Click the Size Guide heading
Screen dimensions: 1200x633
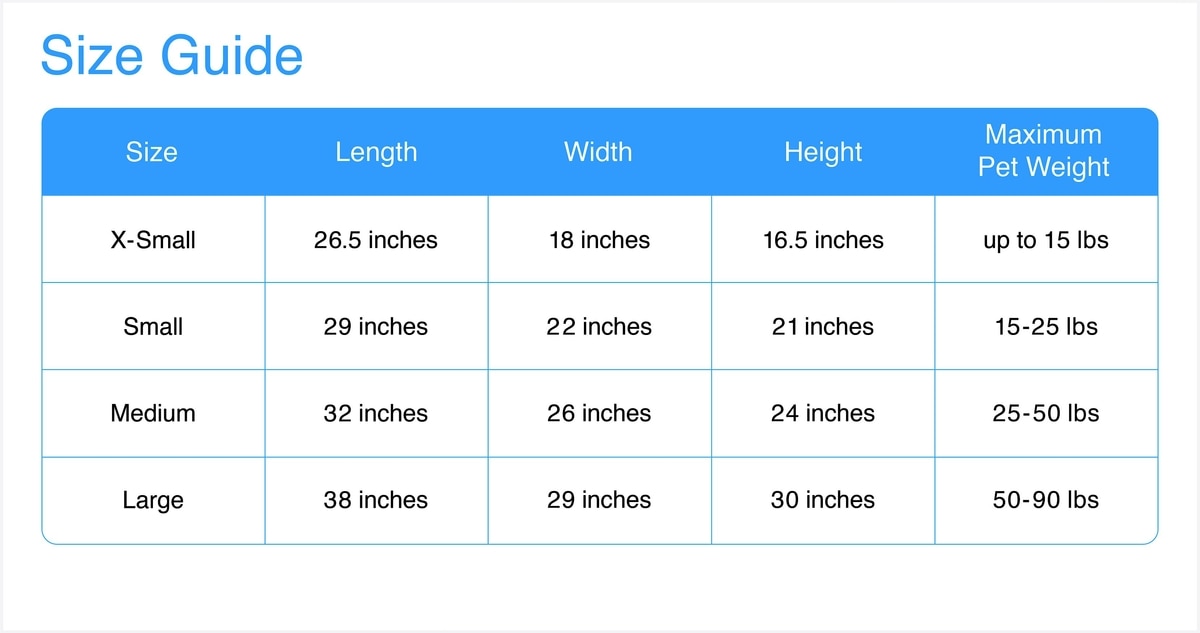(x=171, y=56)
